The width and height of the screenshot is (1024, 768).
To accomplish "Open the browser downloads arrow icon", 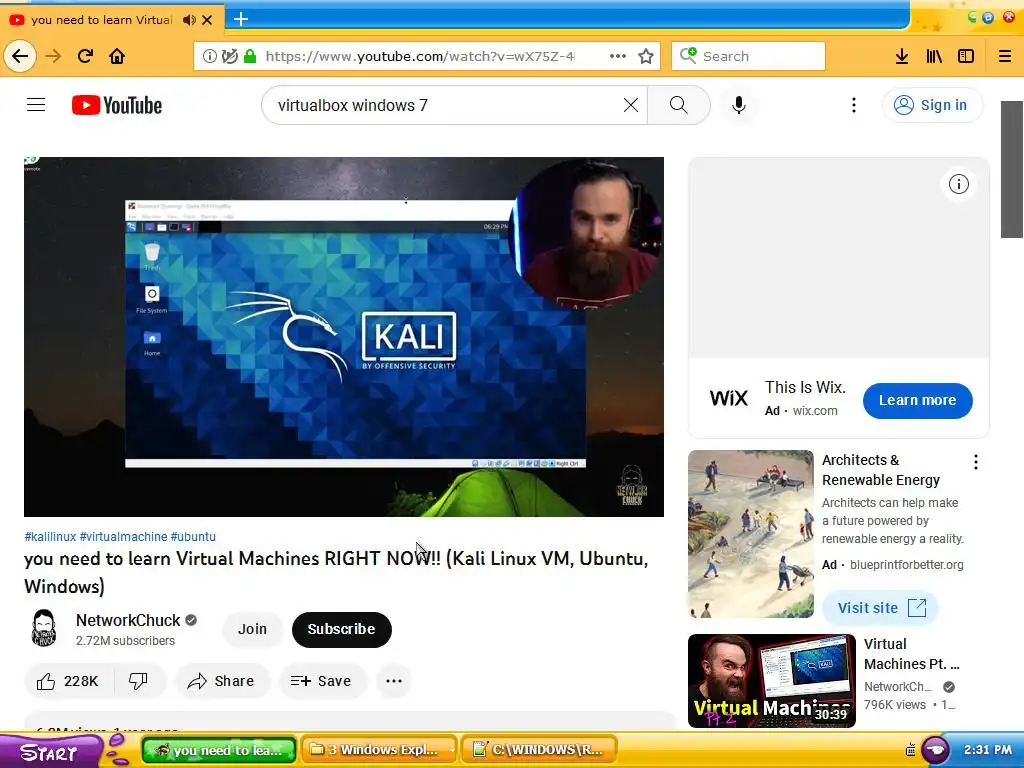I will 902,56.
